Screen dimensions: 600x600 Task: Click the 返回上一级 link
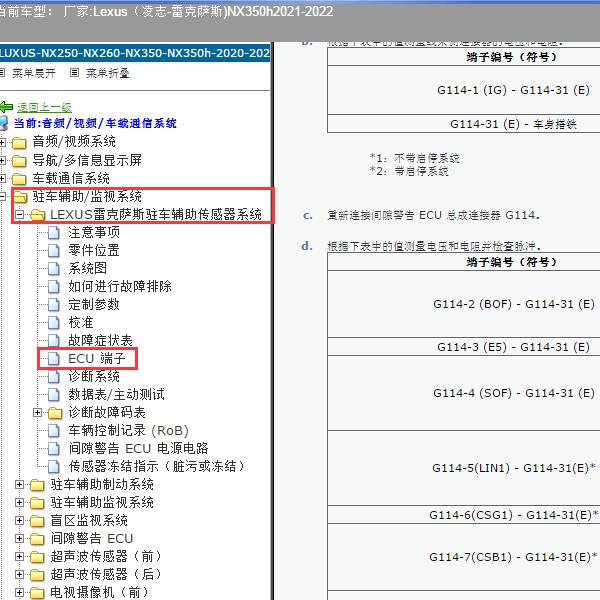[44, 108]
